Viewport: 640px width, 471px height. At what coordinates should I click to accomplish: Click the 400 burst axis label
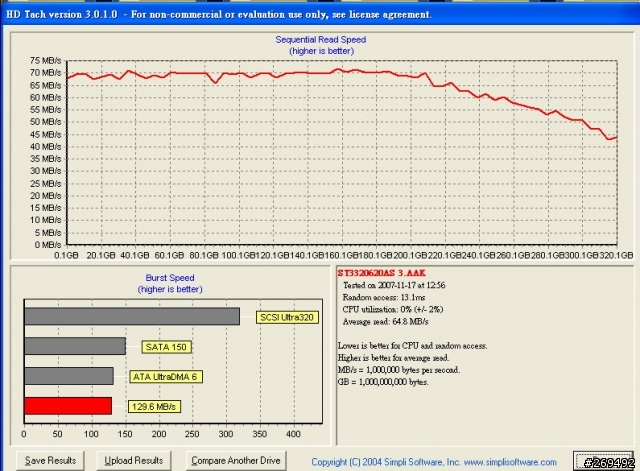[x=293, y=434]
